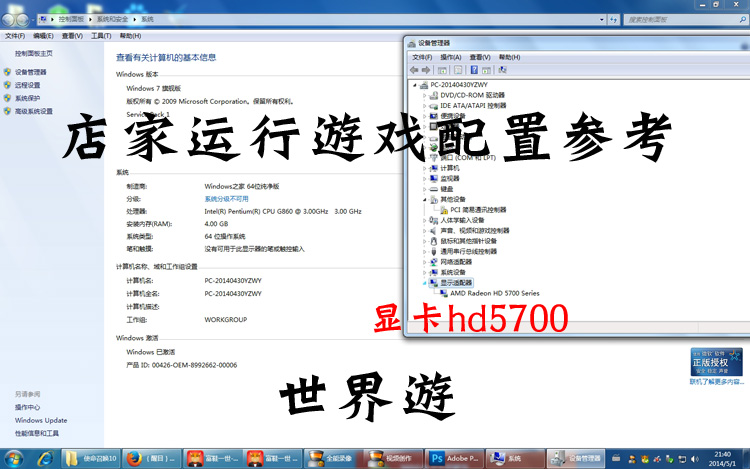Viewport: 750px width, 469px height.
Task: Open 查看(V) menu in Device Manager
Action: point(480,57)
